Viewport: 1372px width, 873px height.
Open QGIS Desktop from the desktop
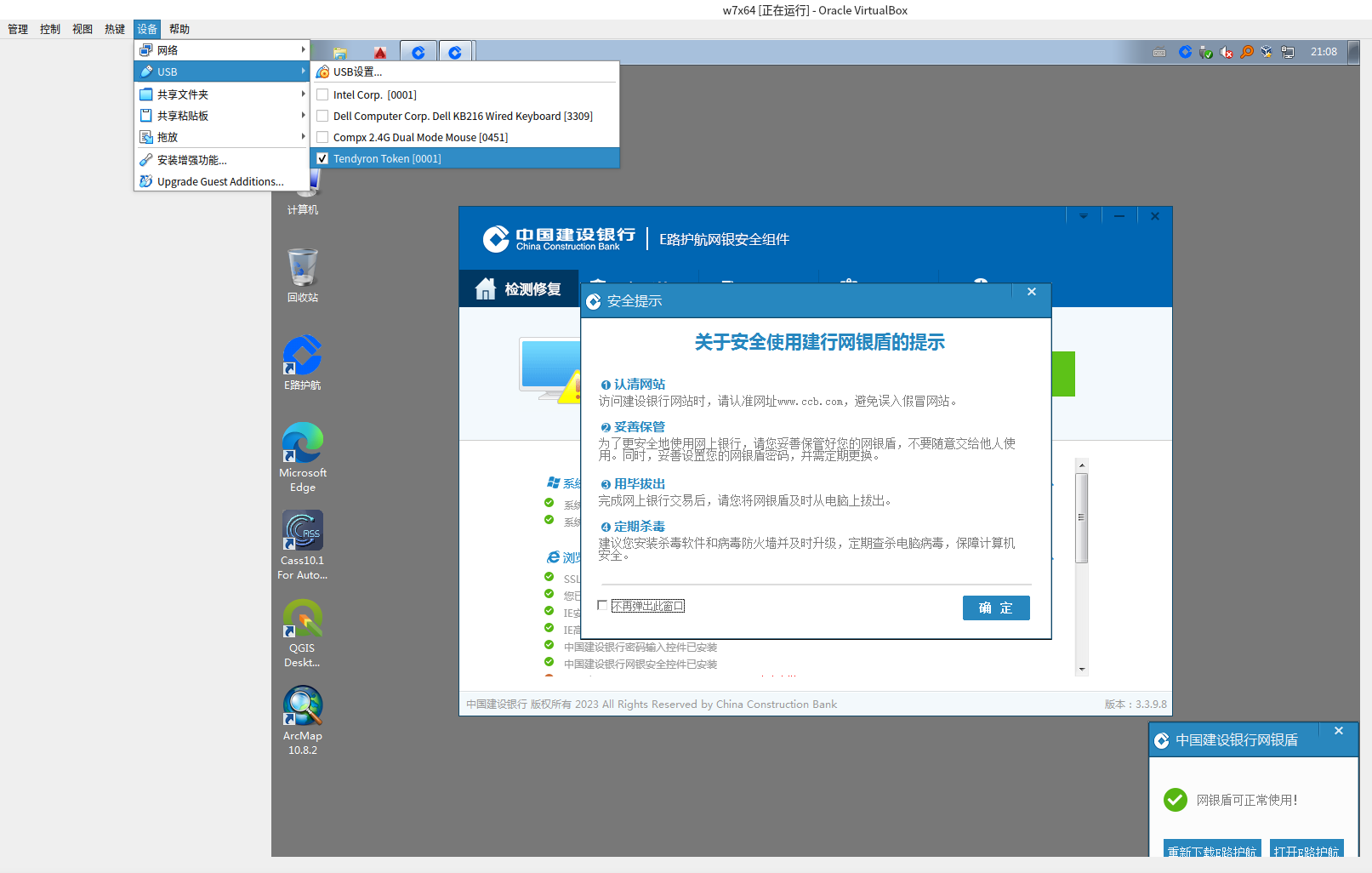[302, 619]
